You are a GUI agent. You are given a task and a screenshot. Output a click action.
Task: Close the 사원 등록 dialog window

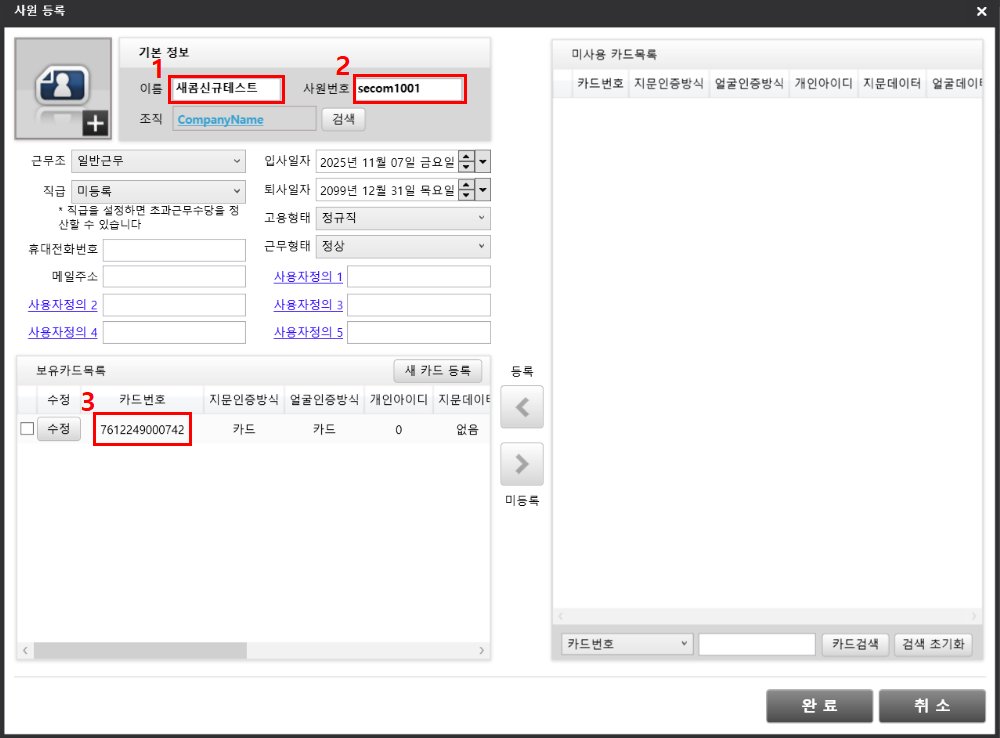pyautogui.click(x=981, y=12)
